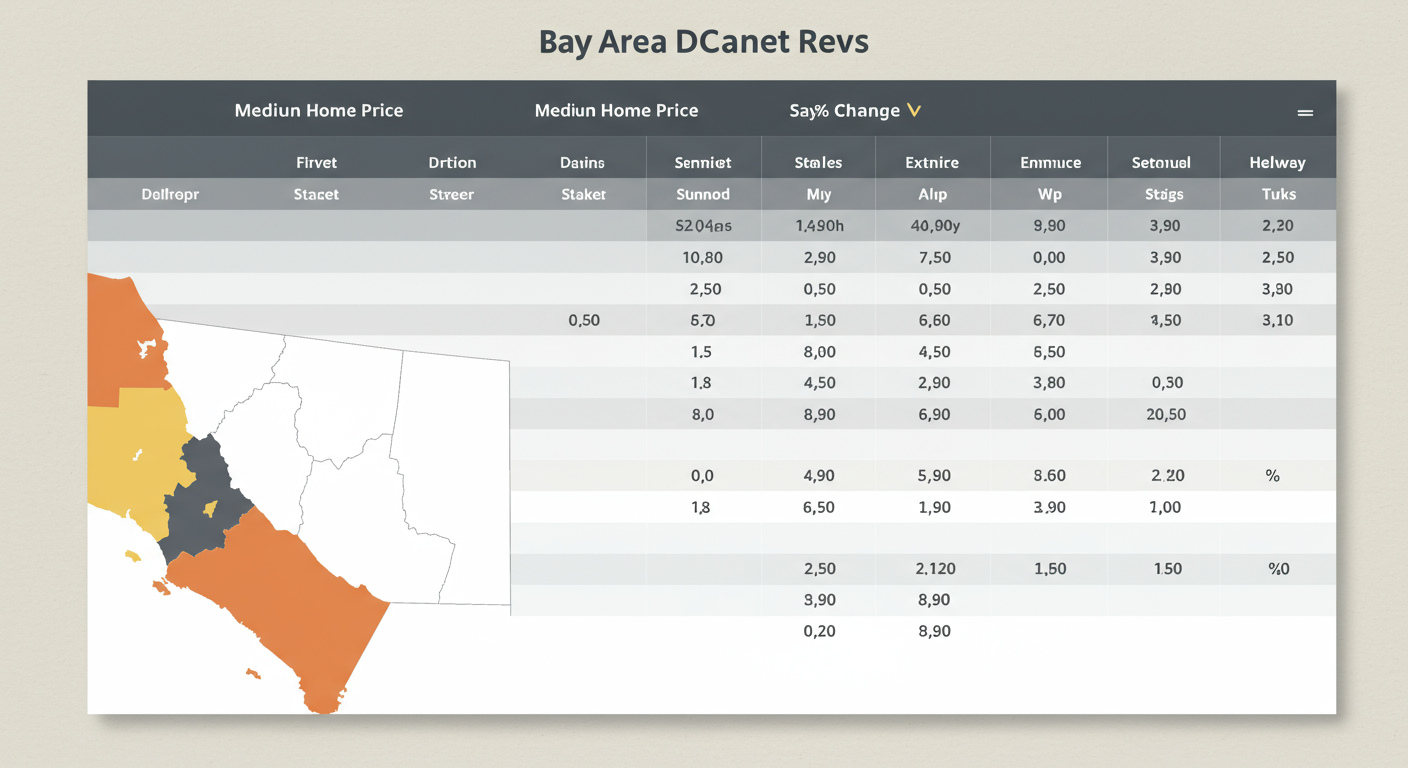1408x768 pixels.
Task: Select the 20,50 value cell
Action: pos(1165,414)
